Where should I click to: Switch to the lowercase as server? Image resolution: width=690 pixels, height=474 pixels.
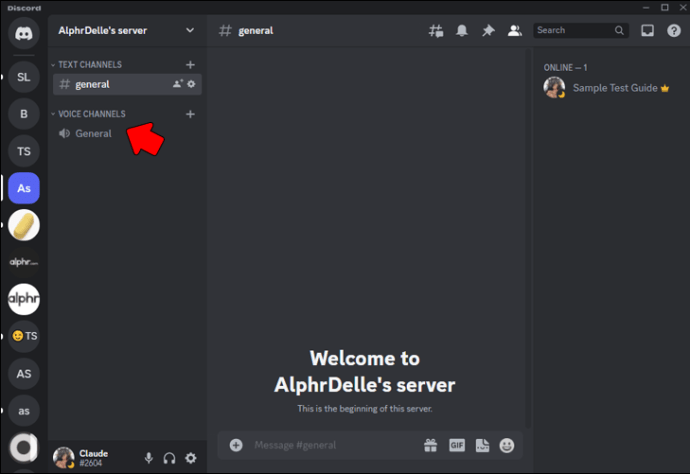24,411
